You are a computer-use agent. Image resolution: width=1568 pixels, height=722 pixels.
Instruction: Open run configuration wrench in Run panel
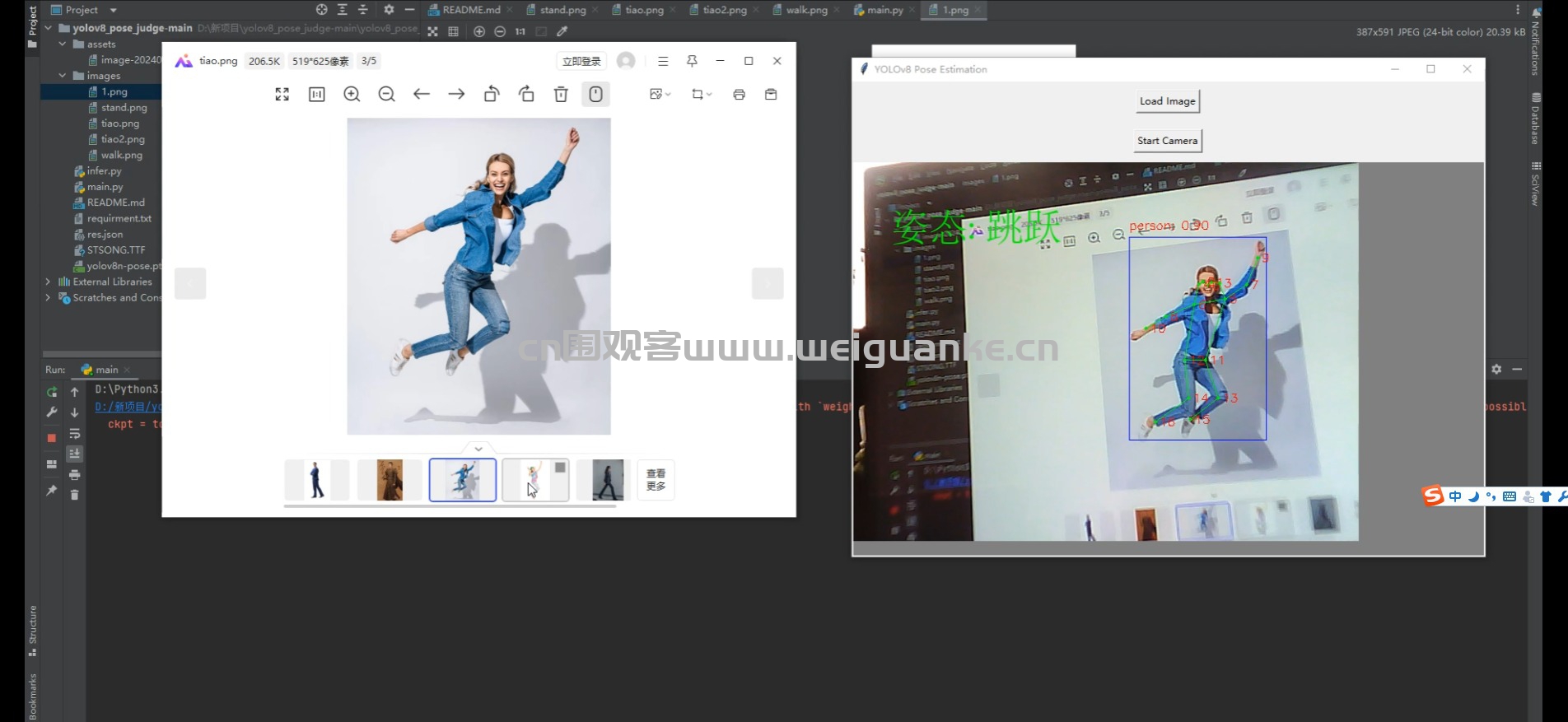click(x=52, y=412)
